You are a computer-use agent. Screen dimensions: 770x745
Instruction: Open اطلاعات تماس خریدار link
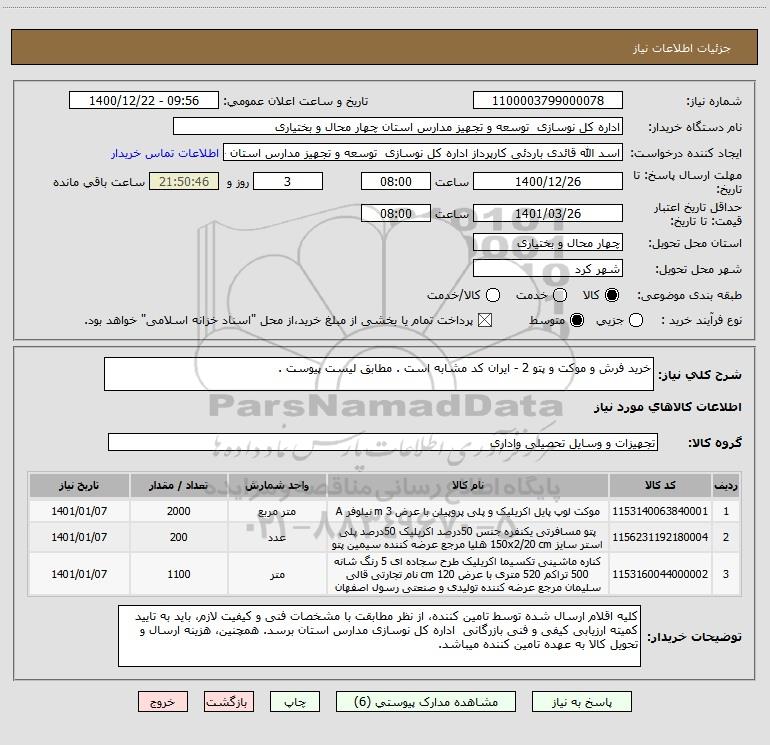165,153
